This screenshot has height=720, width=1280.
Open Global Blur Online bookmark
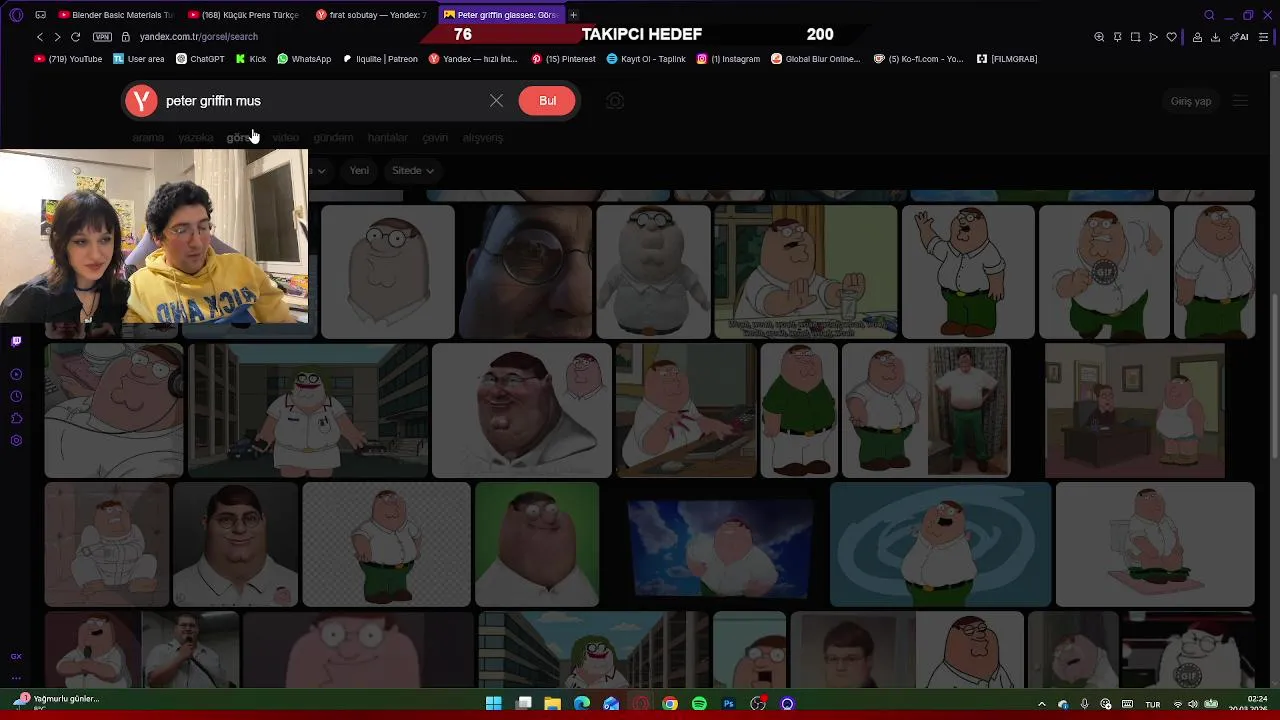coord(815,59)
